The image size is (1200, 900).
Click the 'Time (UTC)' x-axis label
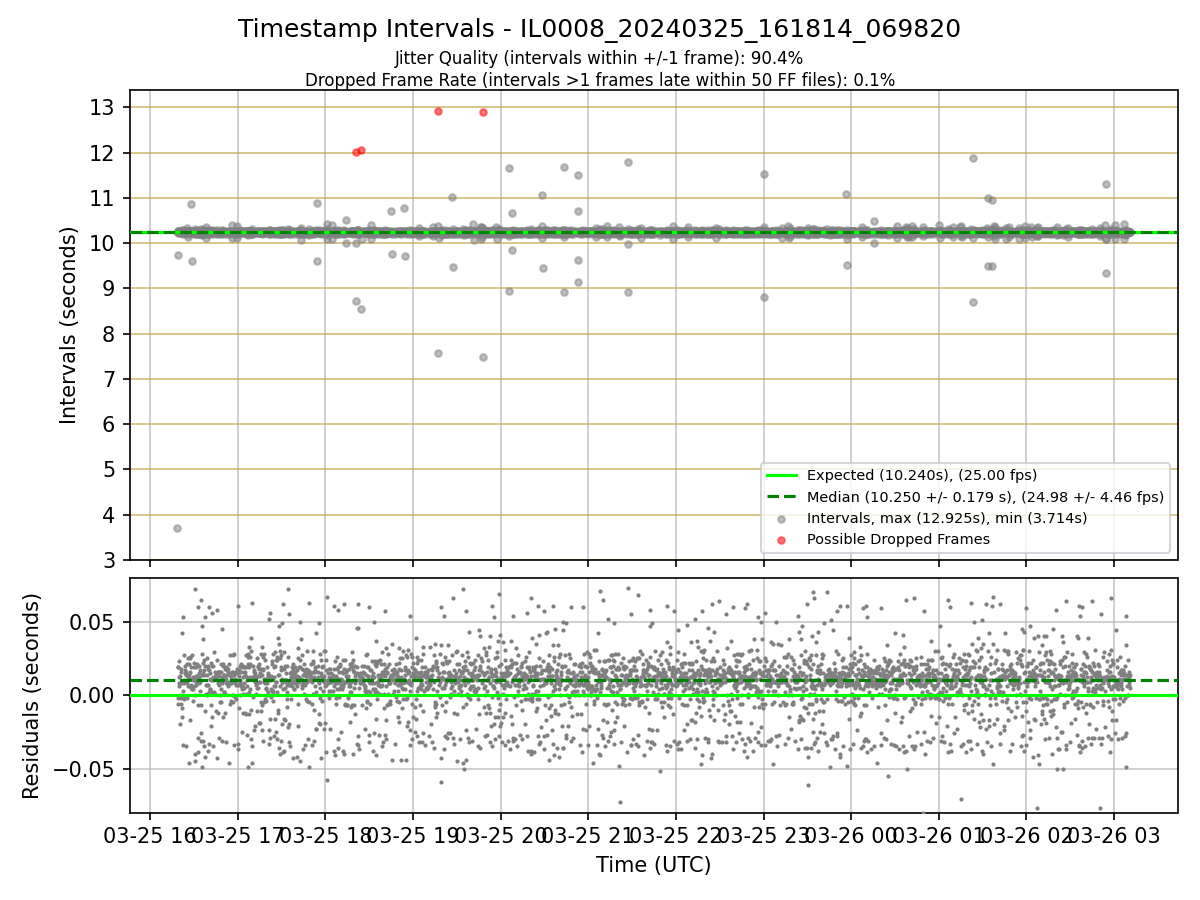click(653, 865)
